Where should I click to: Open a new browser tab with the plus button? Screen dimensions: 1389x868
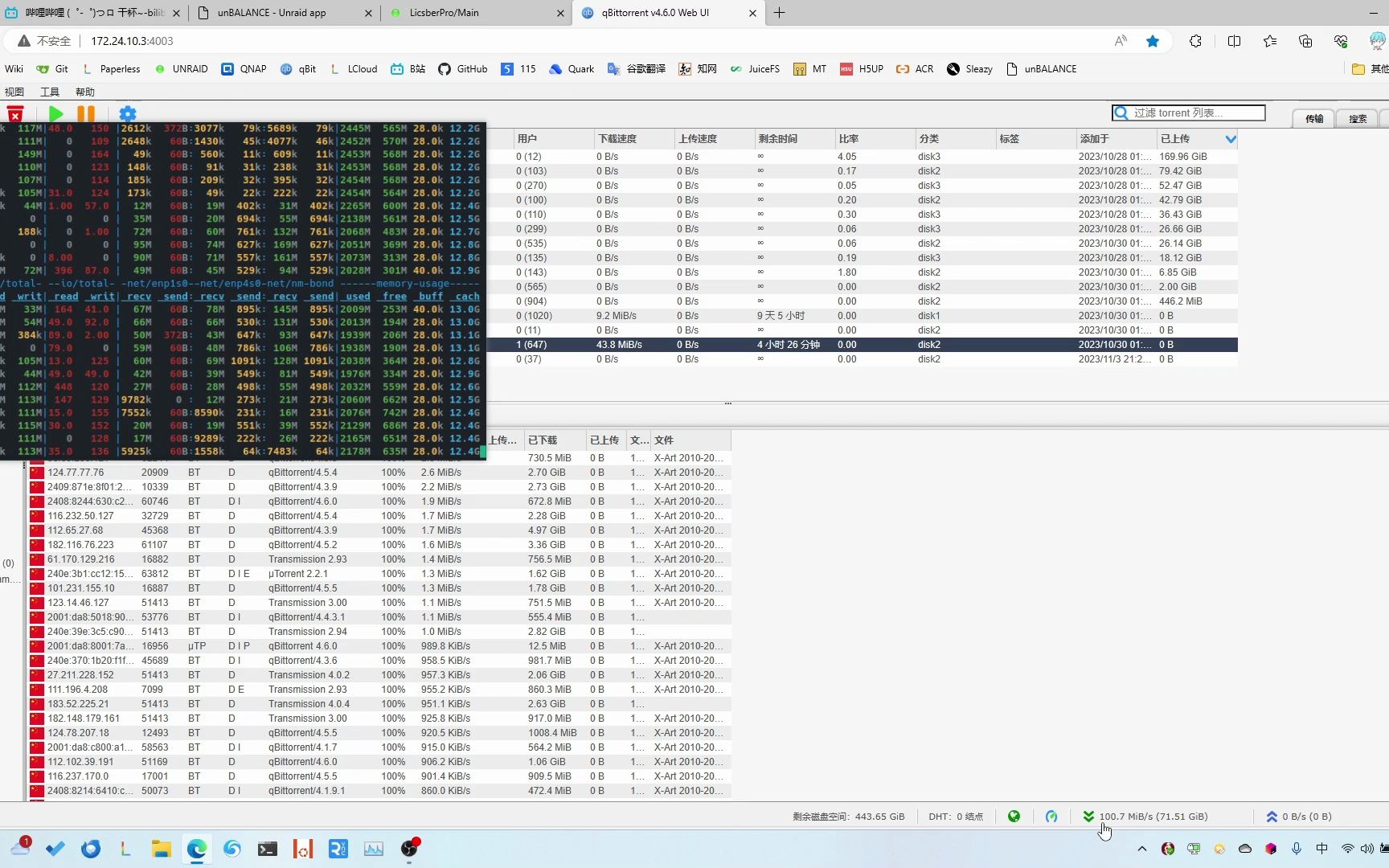point(780,13)
